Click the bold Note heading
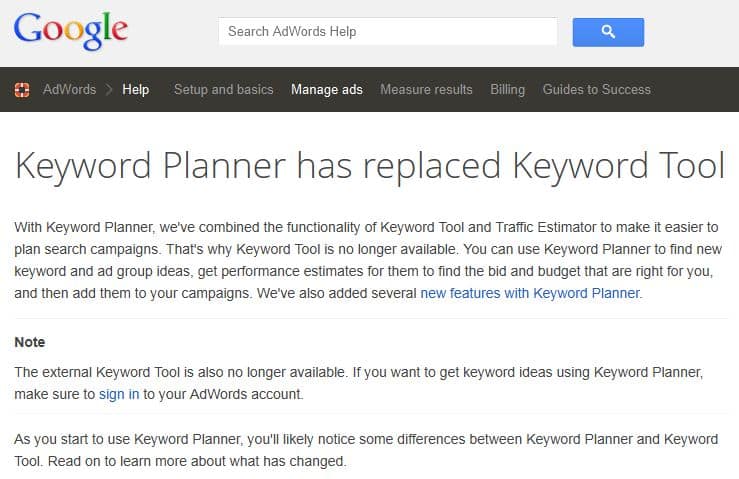The height and width of the screenshot is (479, 739). pos(30,342)
